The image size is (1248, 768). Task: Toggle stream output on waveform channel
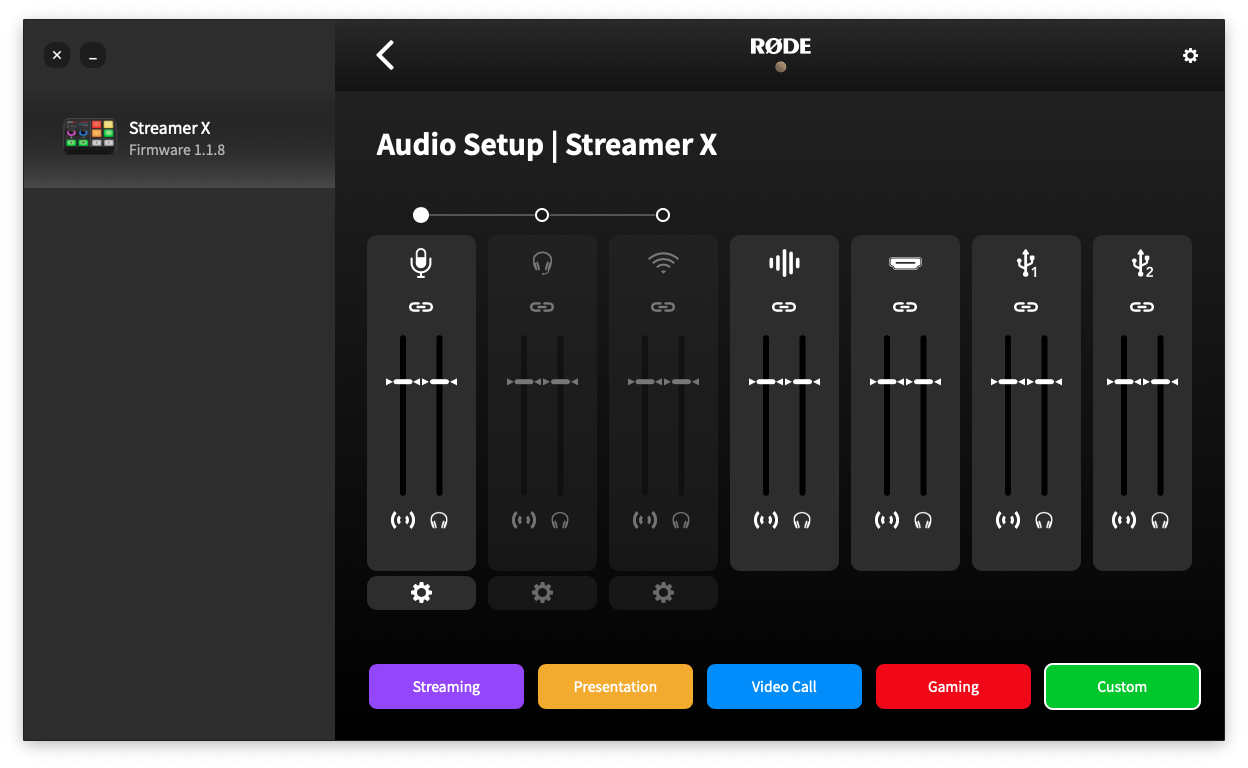[x=766, y=520]
